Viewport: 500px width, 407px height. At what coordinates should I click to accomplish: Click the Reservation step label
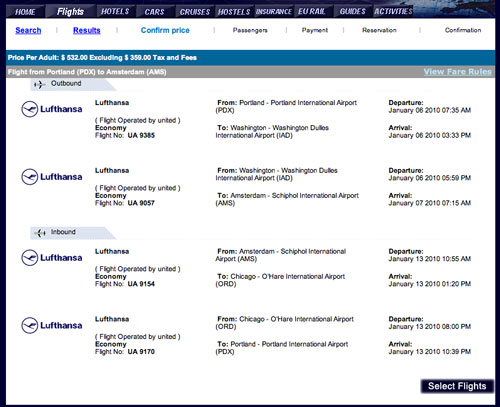tap(379, 30)
